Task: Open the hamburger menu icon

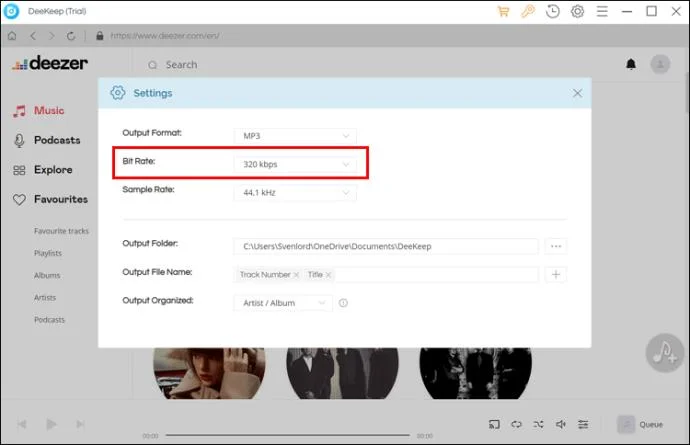Action: (x=602, y=11)
